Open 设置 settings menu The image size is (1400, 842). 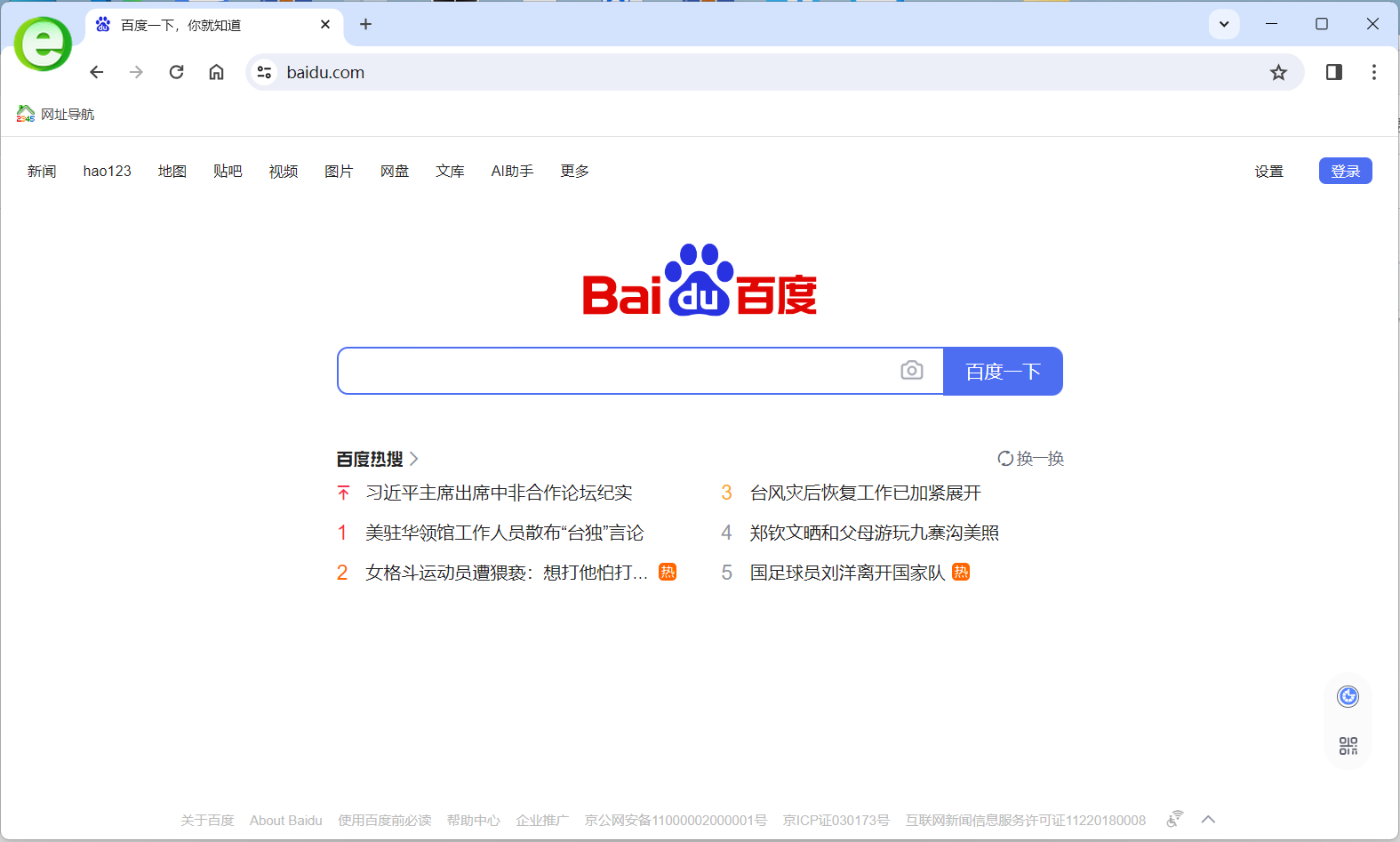1269,171
